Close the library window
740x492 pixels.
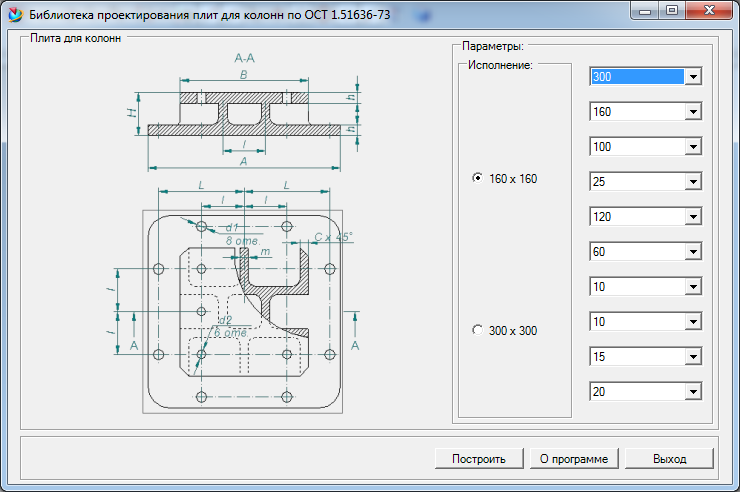[x=709, y=10]
